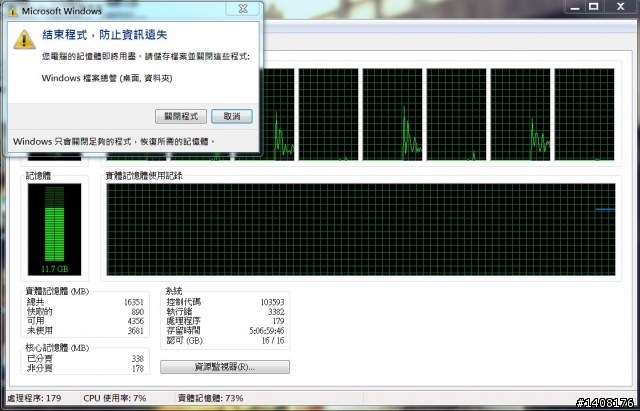Click the 總共 value 16351
640x411 pixels.
click(134, 302)
